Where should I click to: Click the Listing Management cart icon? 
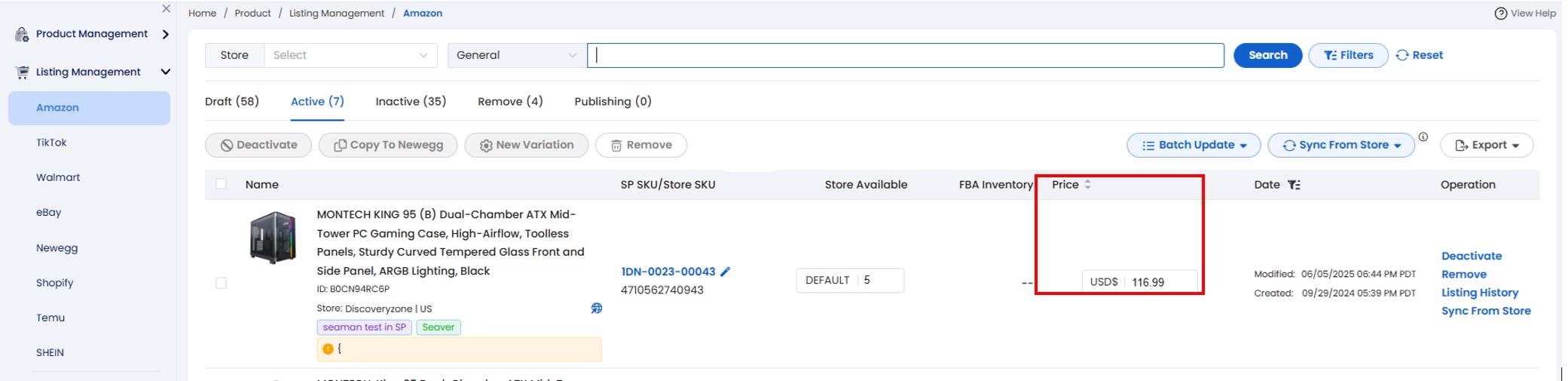pos(22,72)
